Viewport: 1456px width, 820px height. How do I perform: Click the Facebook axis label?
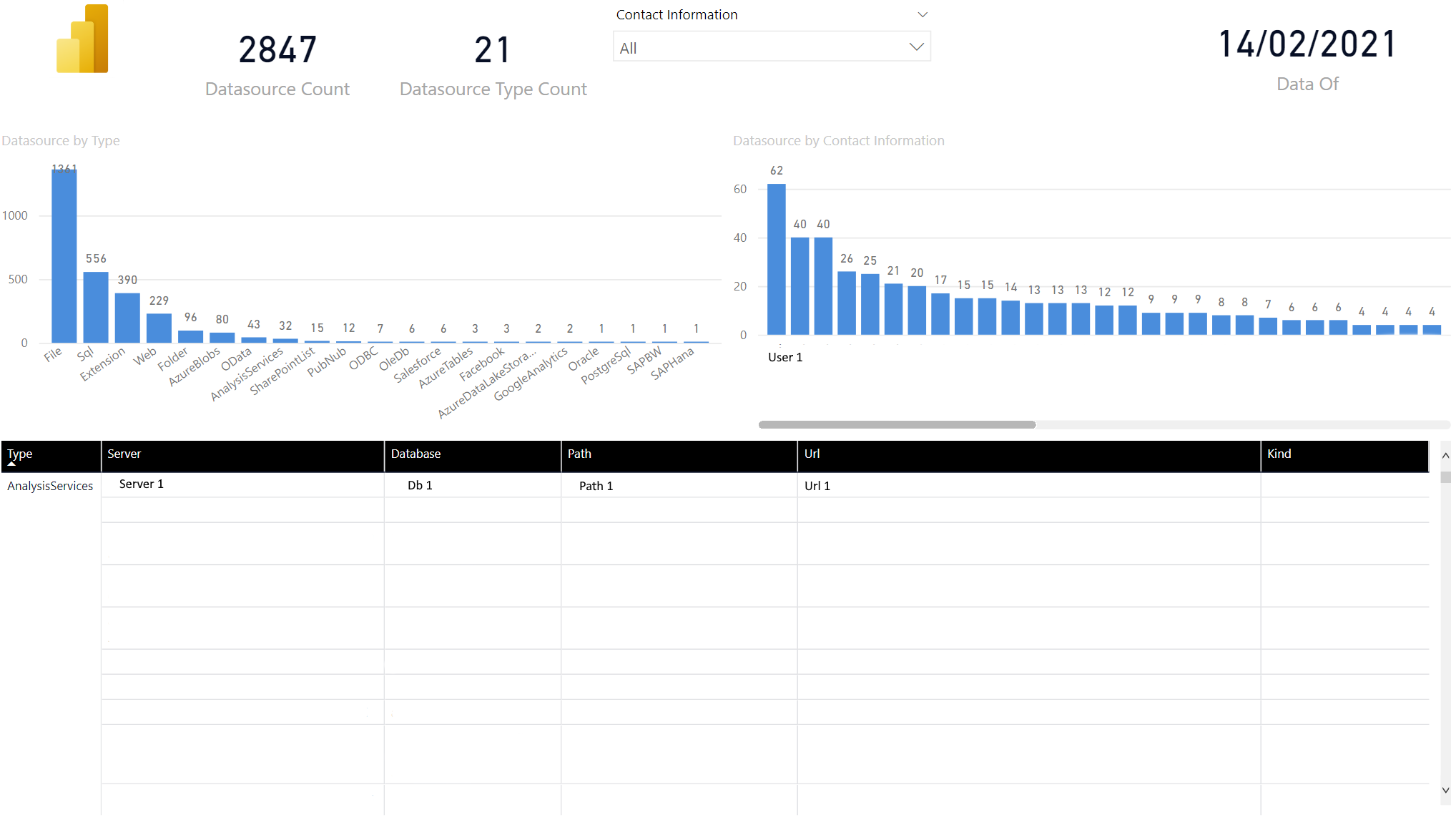[482, 363]
